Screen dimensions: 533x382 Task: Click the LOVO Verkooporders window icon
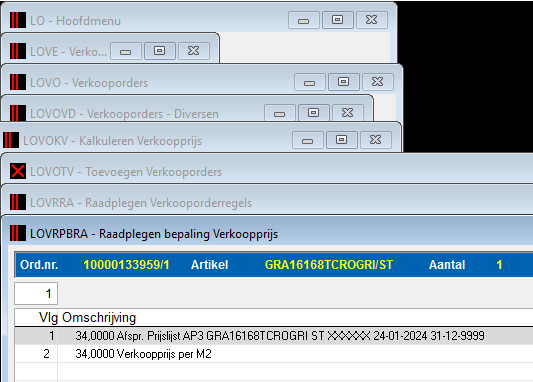(x=18, y=82)
